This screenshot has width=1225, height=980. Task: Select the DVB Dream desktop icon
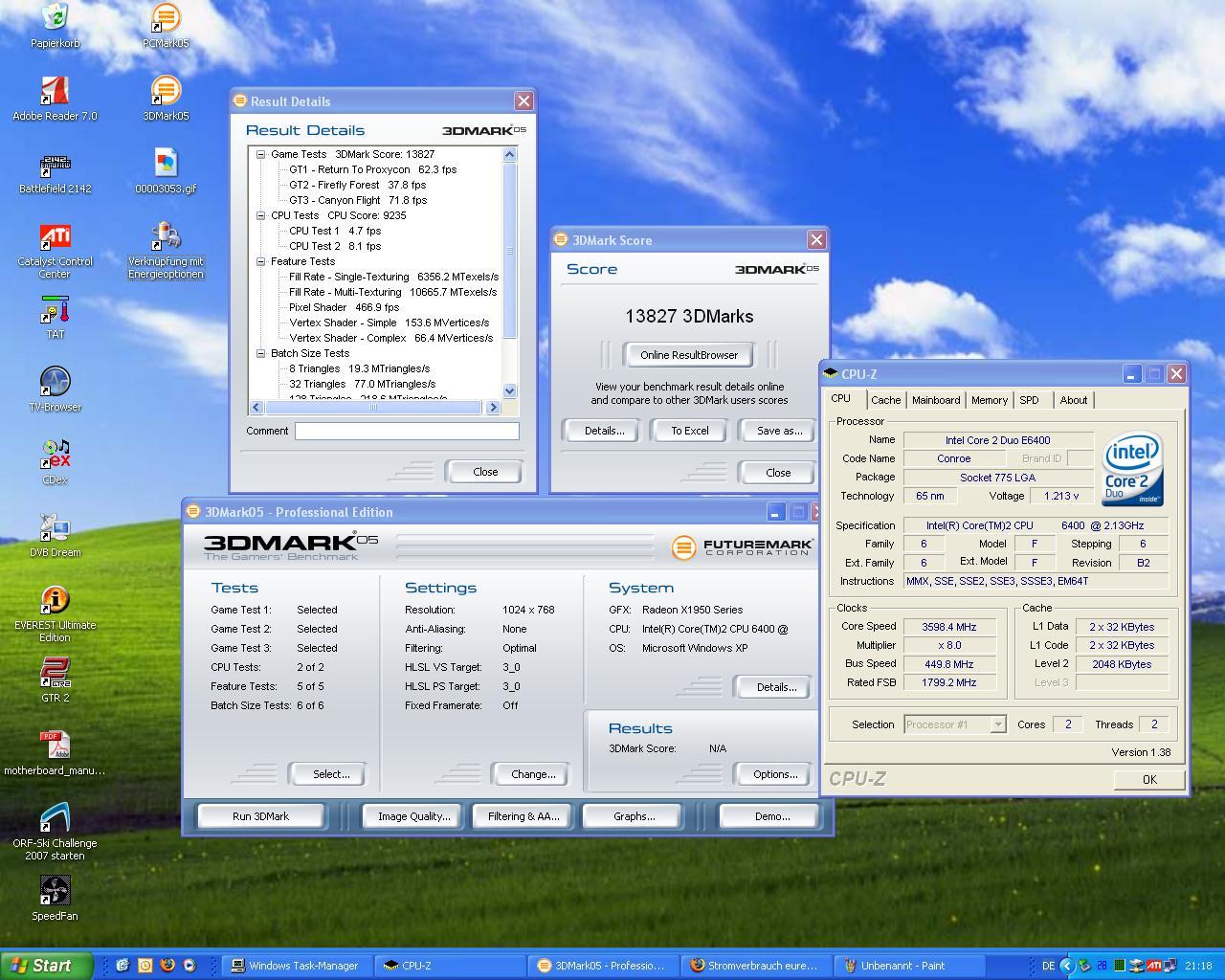[x=55, y=527]
